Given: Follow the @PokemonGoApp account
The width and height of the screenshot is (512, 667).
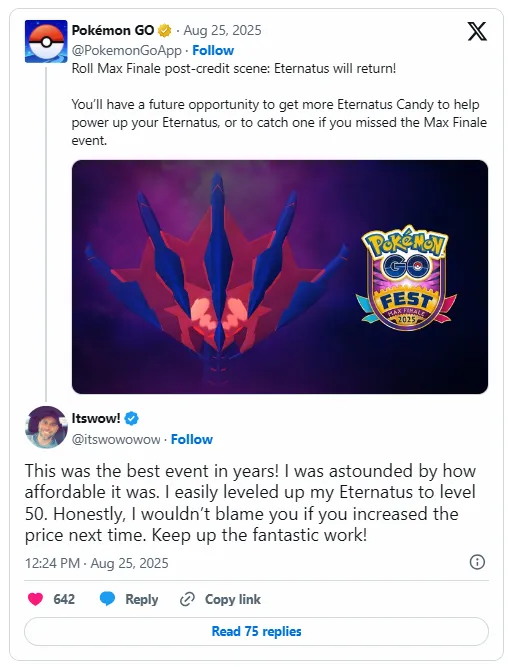Looking at the screenshot, I should click(x=213, y=50).
